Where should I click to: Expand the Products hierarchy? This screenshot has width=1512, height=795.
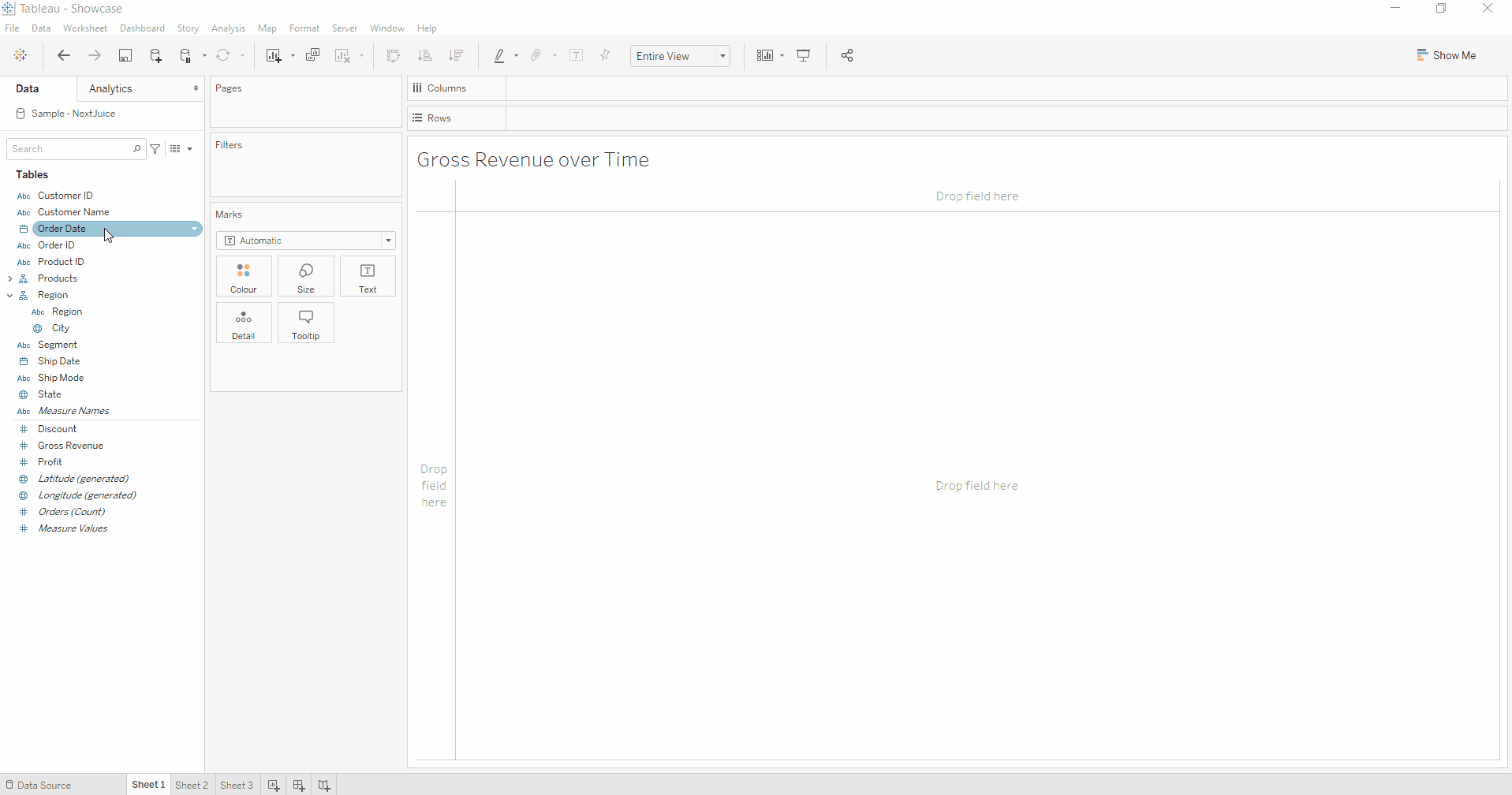tap(10, 278)
